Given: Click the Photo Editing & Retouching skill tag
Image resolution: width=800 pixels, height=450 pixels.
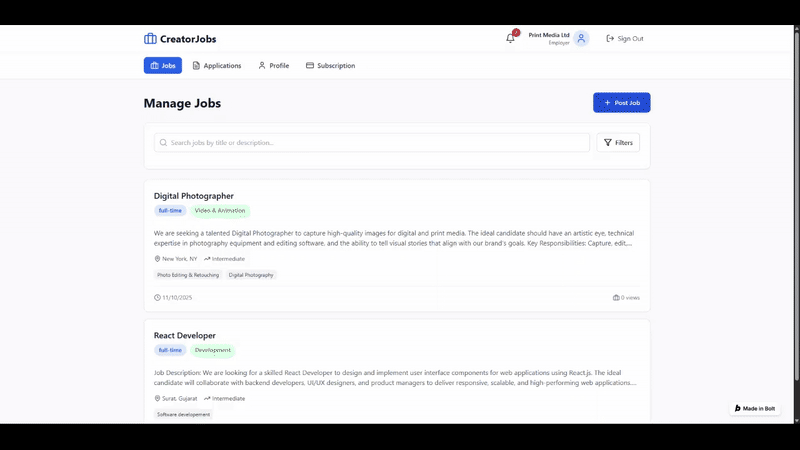Looking at the screenshot, I should click(188, 275).
